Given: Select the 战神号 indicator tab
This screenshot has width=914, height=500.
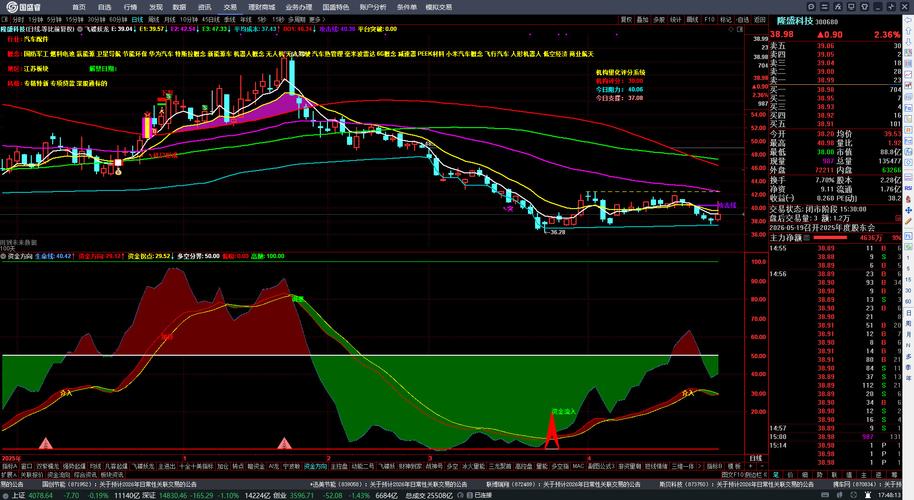Looking at the screenshot, I should [434, 466].
